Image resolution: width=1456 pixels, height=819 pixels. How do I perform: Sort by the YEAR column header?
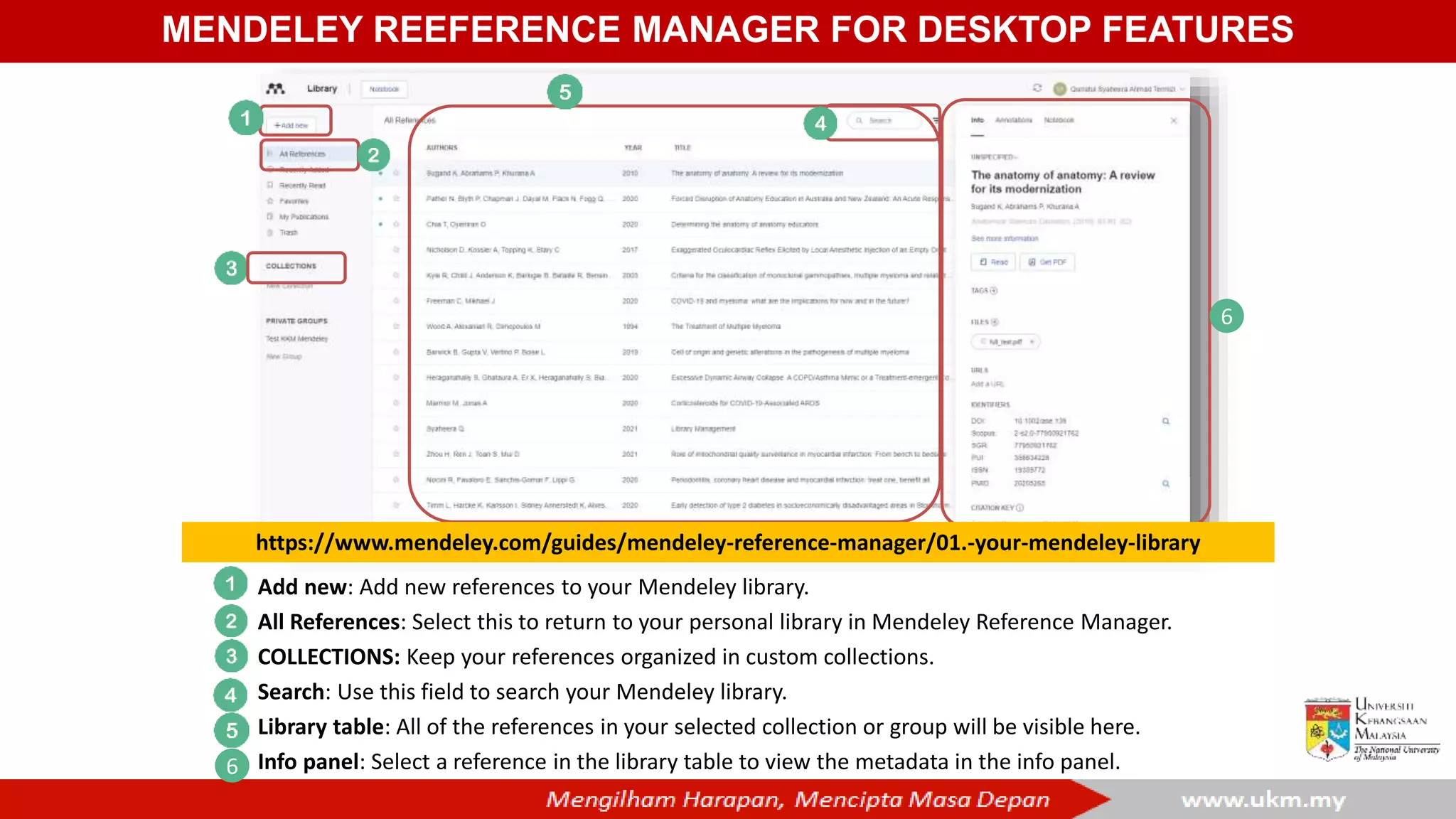coord(633,148)
